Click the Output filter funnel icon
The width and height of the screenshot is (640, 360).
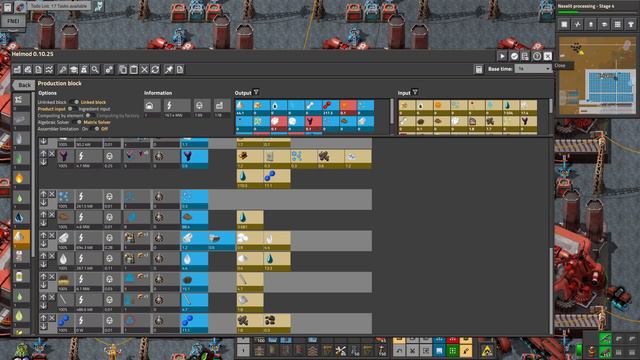(x=256, y=92)
